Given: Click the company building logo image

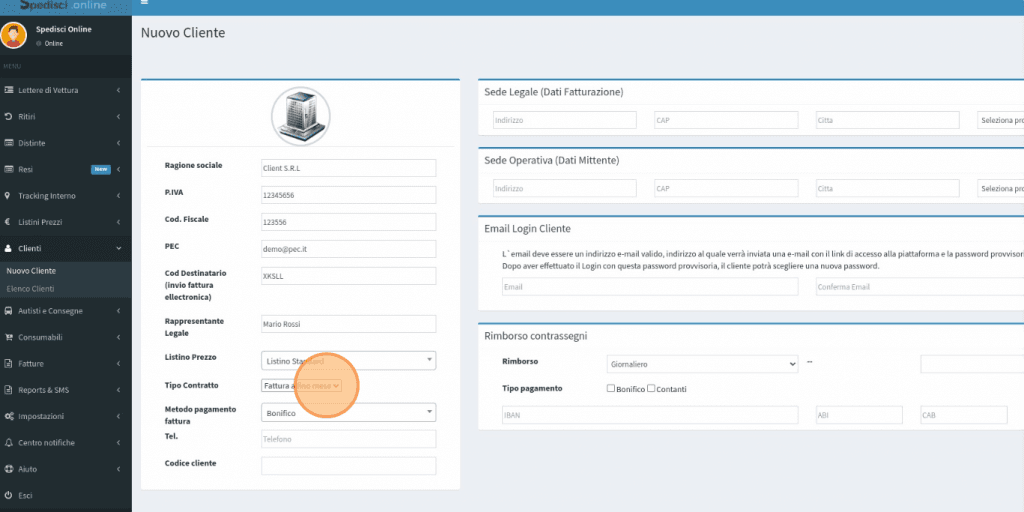Looking at the screenshot, I should tap(300, 117).
